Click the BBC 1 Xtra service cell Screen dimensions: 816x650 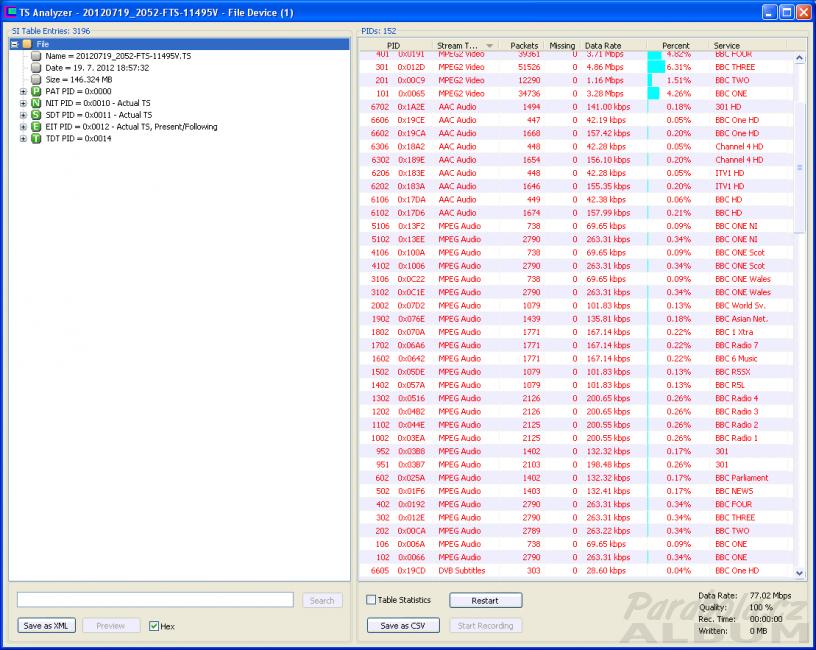(734, 332)
